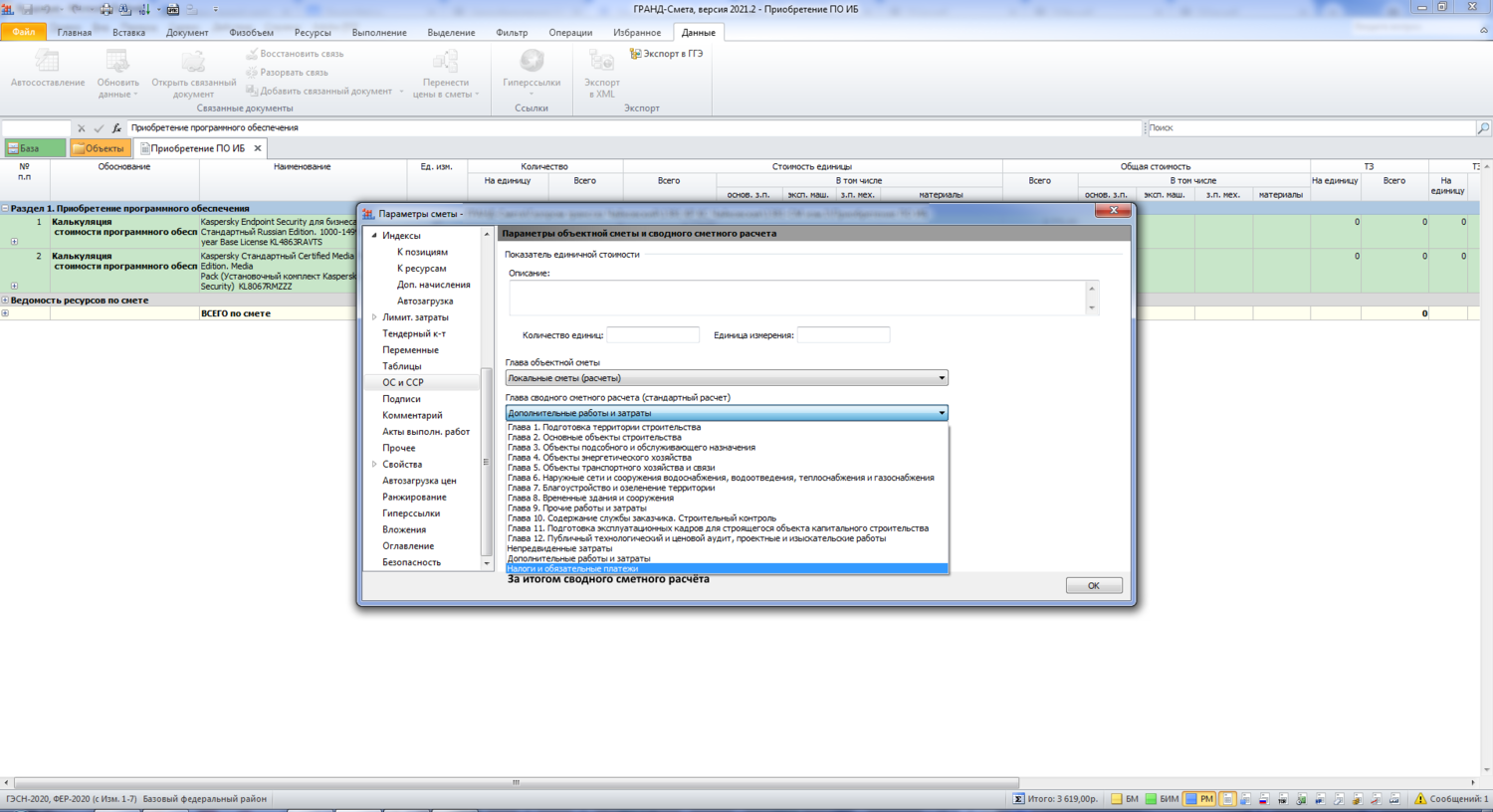Close the Глава сводного сметного расчета dropdown

(942, 413)
